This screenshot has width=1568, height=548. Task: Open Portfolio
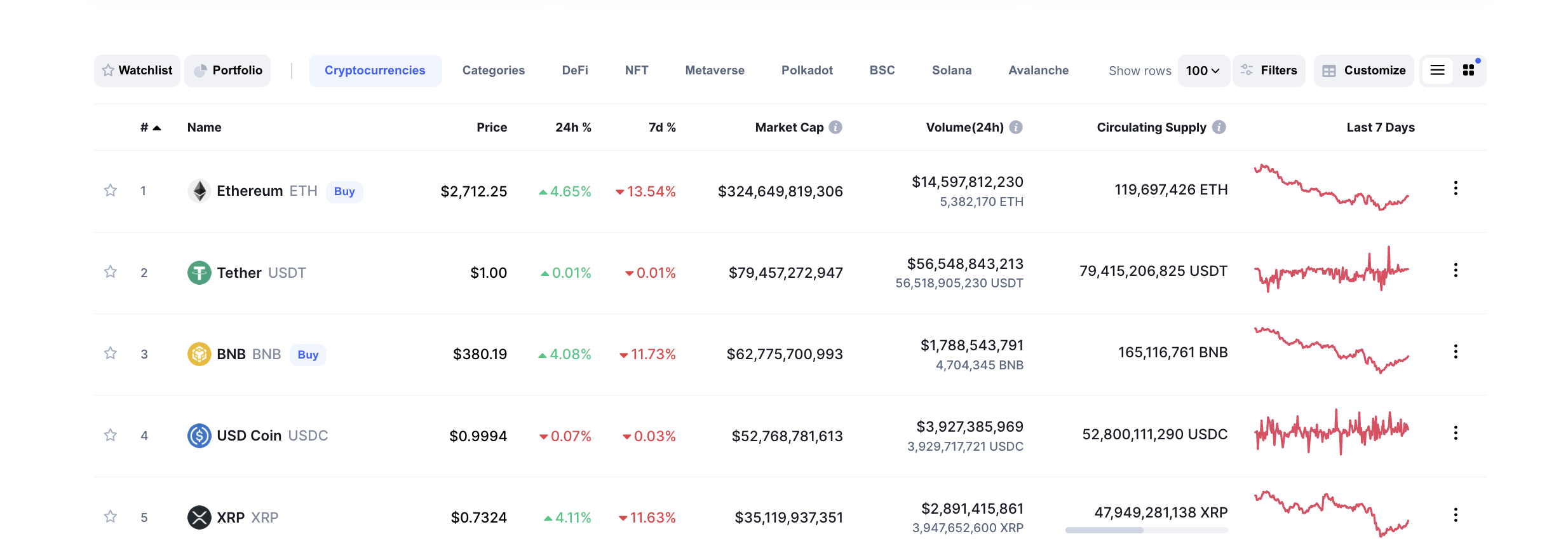coord(227,71)
